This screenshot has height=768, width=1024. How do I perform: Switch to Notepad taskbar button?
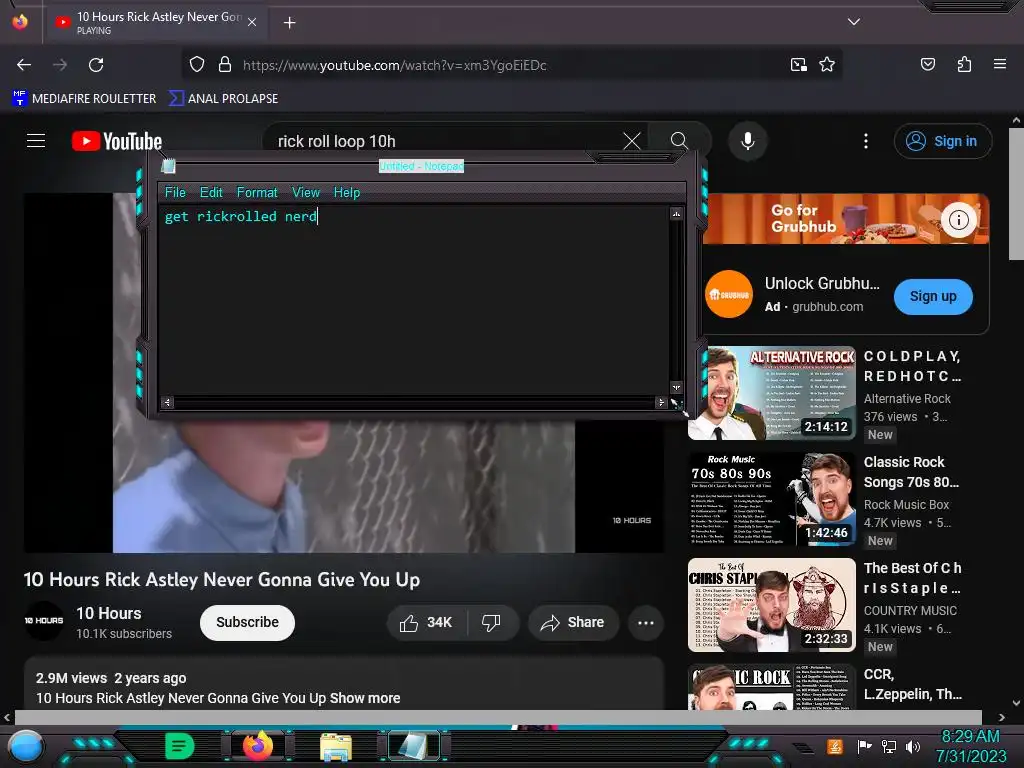414,746
